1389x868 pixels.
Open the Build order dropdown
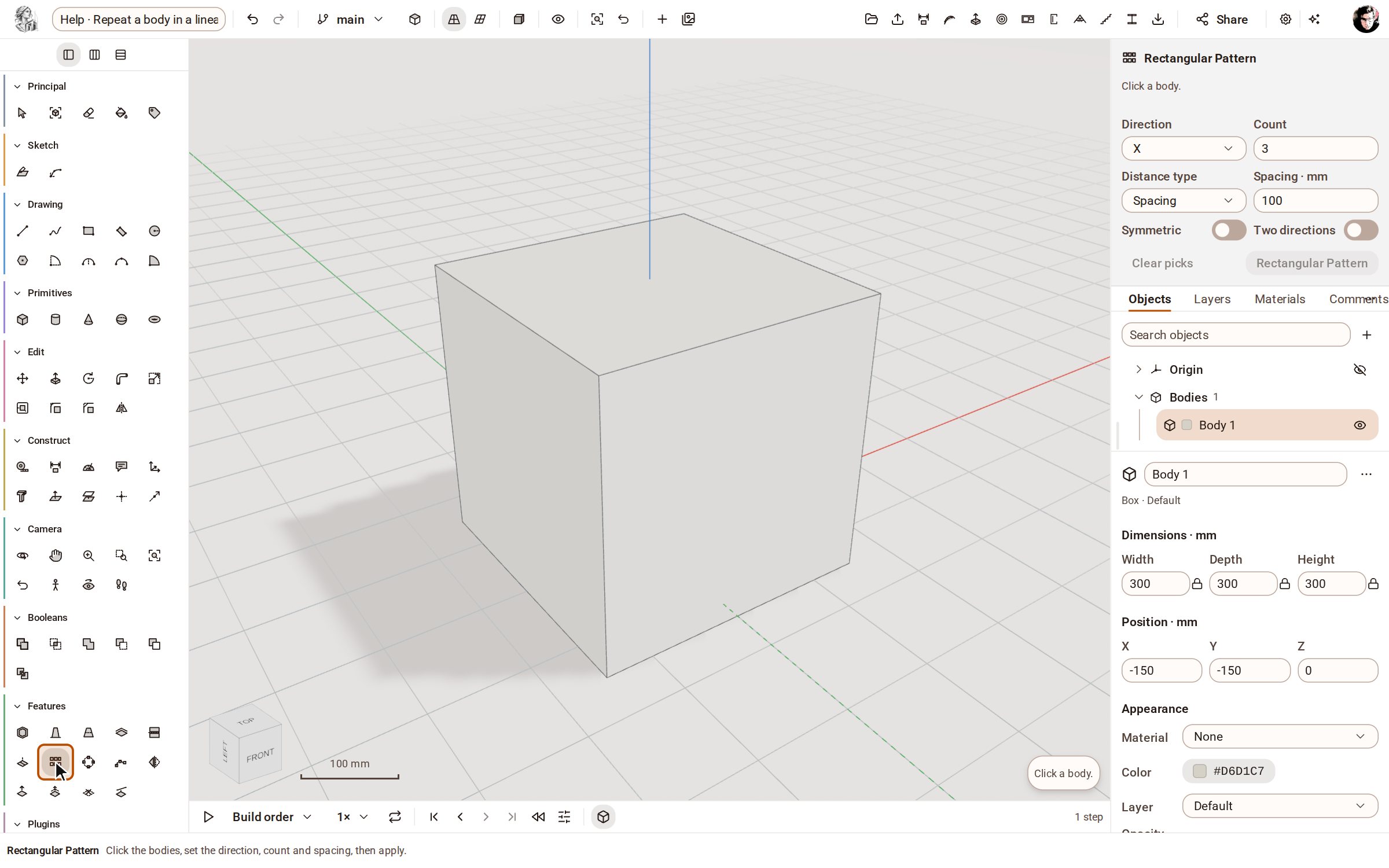click(x=272, y=816)
